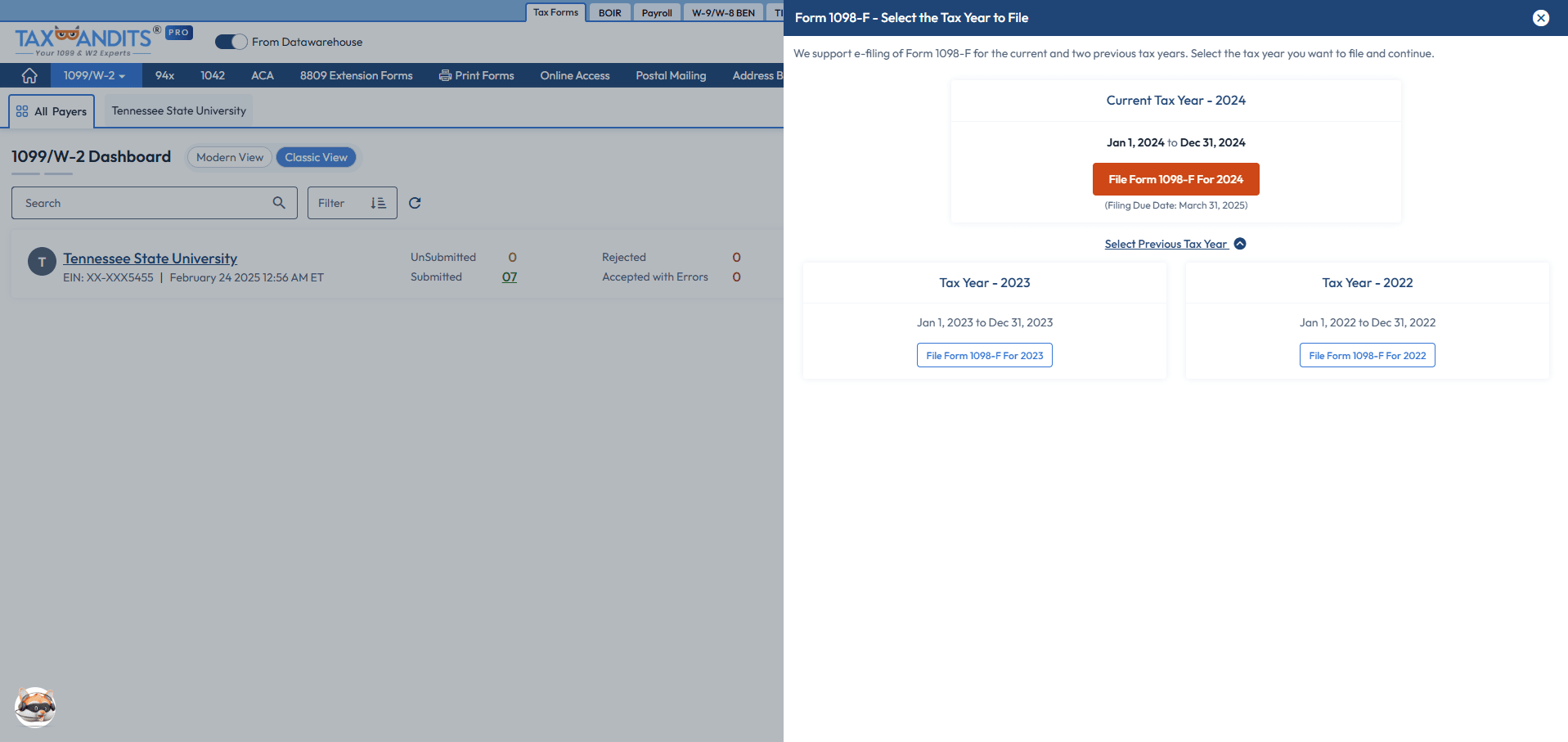
Task: Switch to Modern View
Action: [229, 157]
